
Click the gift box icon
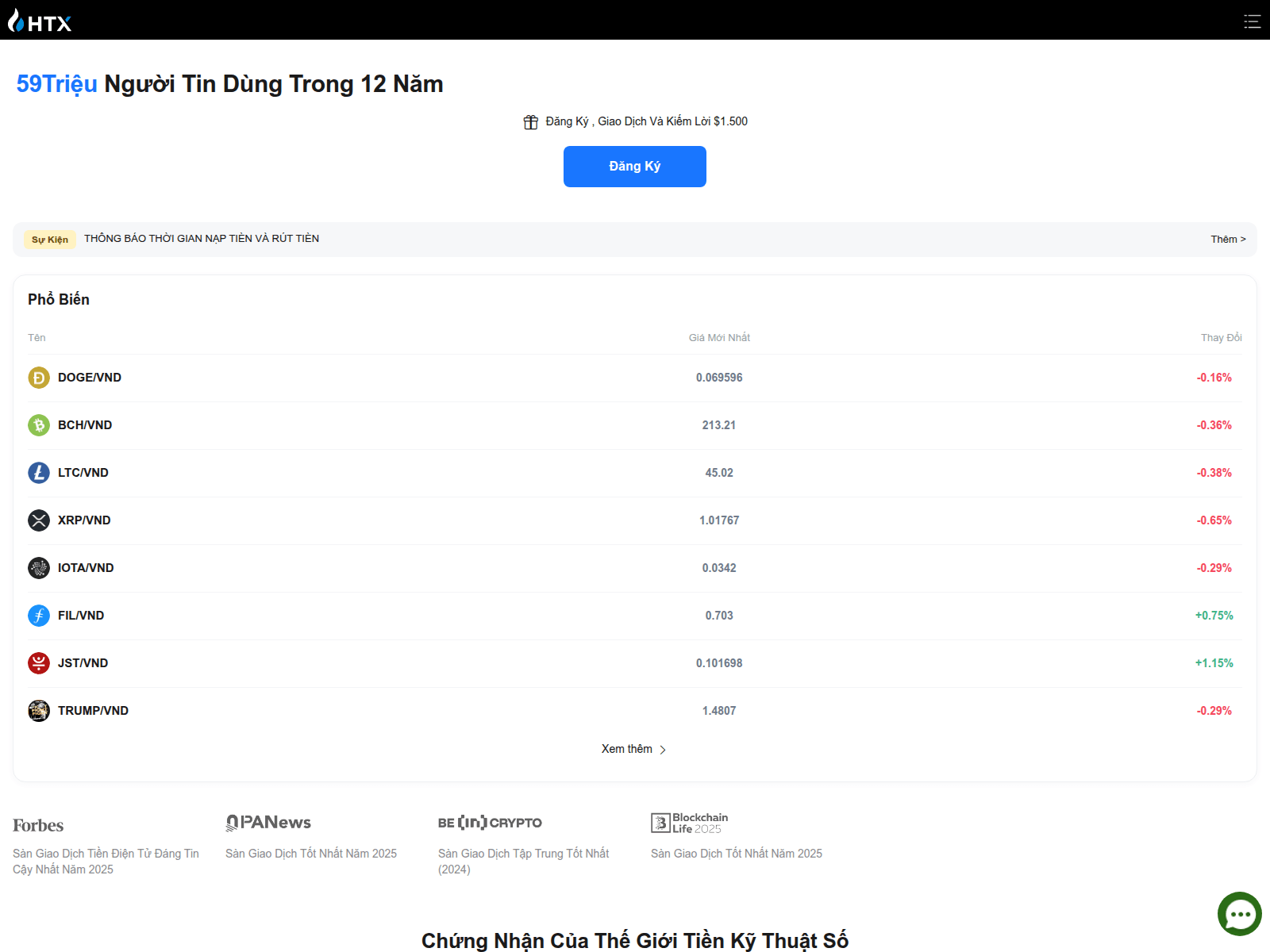point(531,122)
